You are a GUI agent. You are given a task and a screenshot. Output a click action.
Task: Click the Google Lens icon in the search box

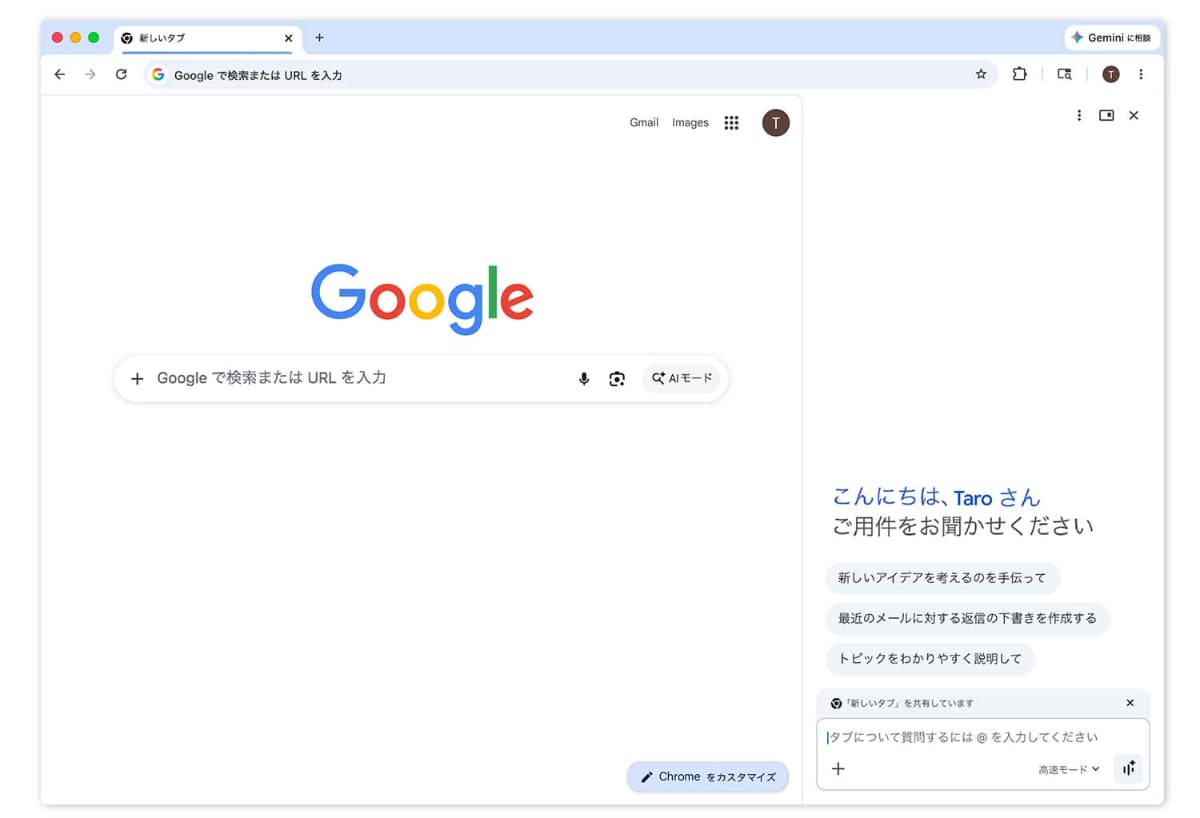click(x=617, y=378)
